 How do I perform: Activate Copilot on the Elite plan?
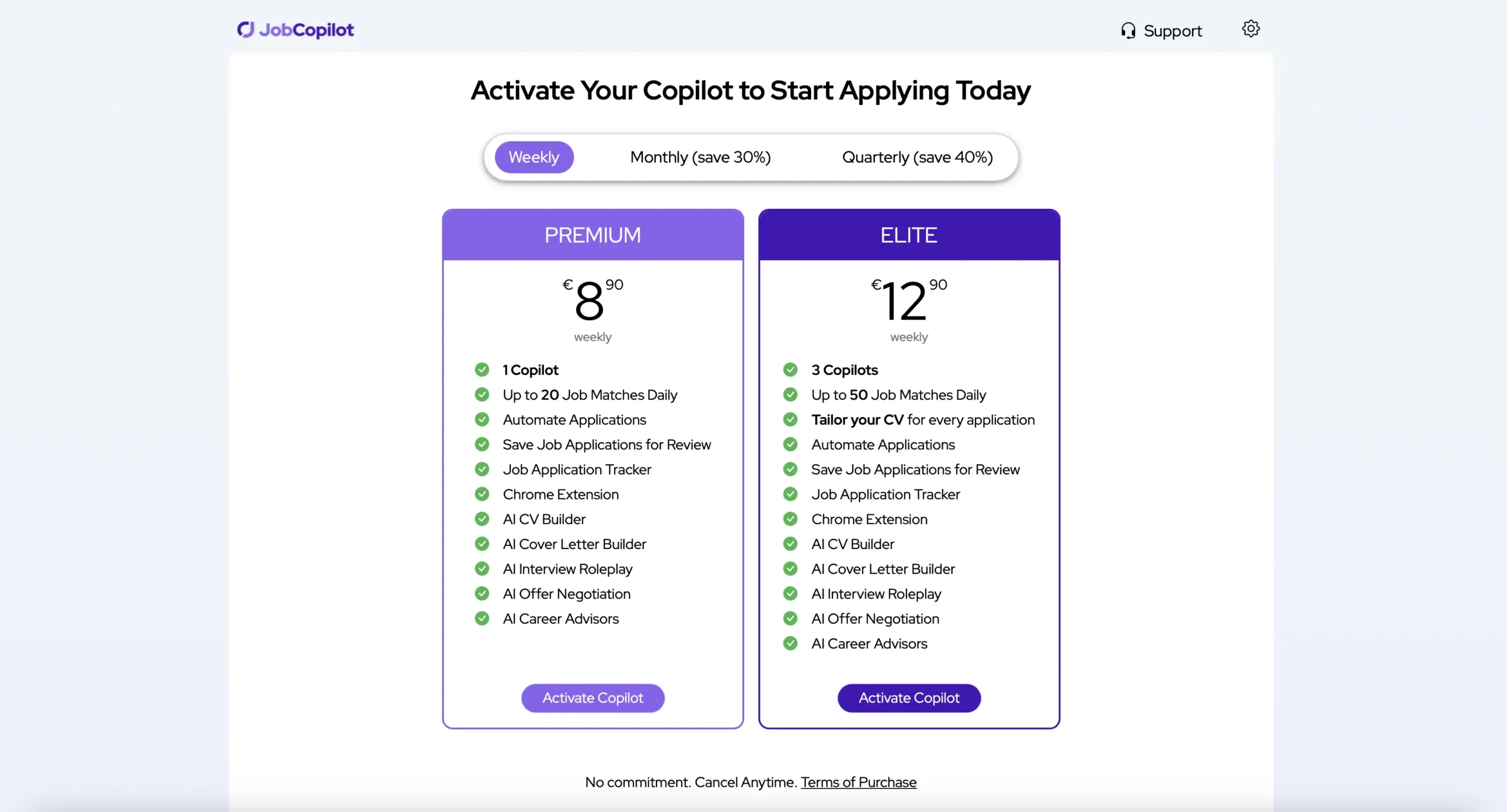point(909,698)
